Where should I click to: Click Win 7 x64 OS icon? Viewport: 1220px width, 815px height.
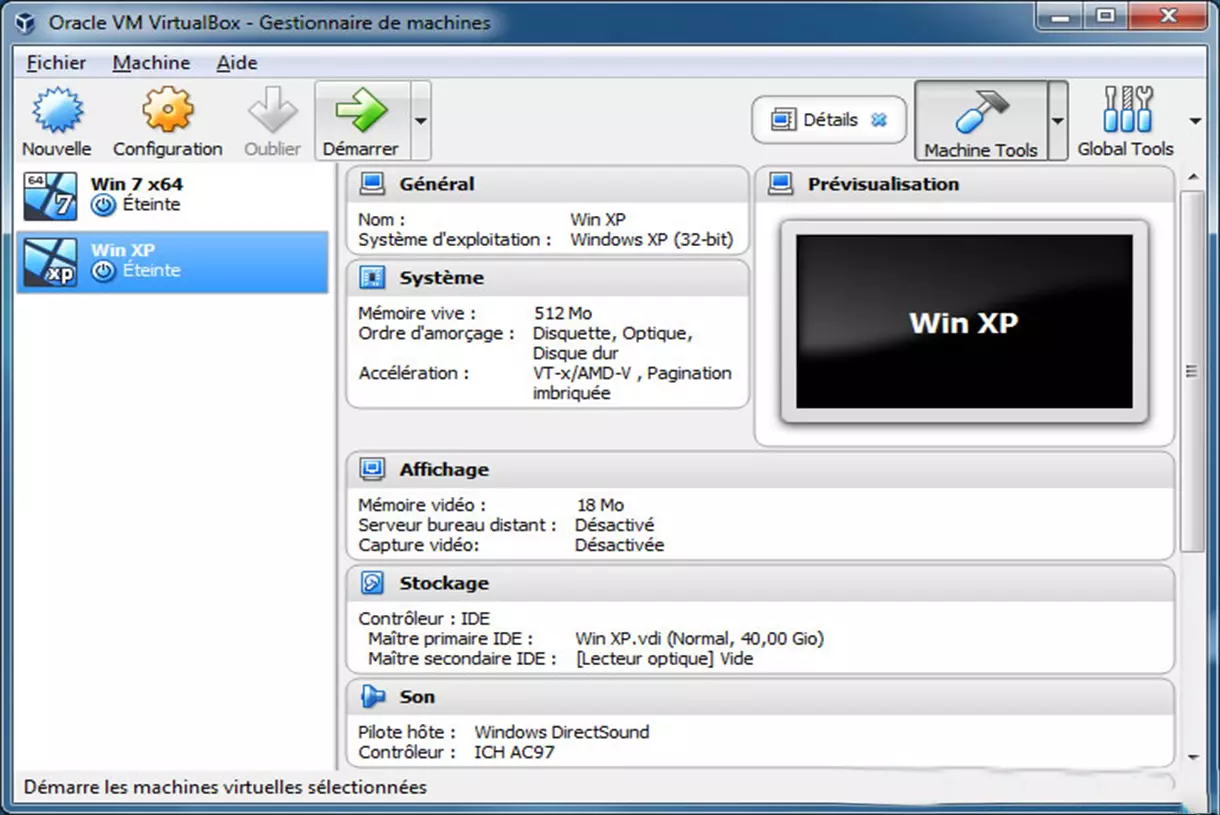point(50,196)
